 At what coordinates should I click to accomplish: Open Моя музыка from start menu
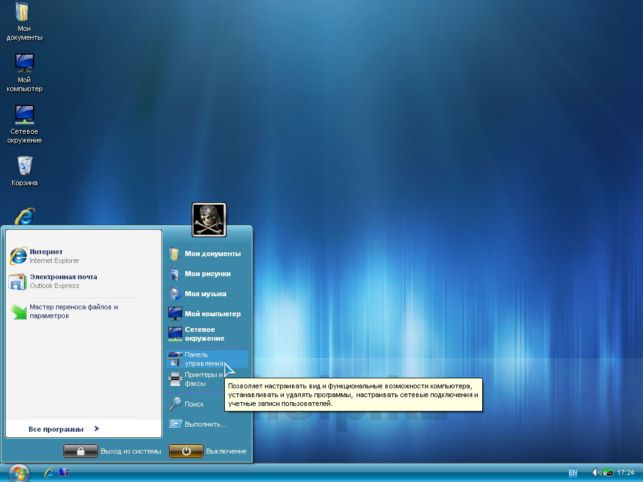tap(207, 294)
